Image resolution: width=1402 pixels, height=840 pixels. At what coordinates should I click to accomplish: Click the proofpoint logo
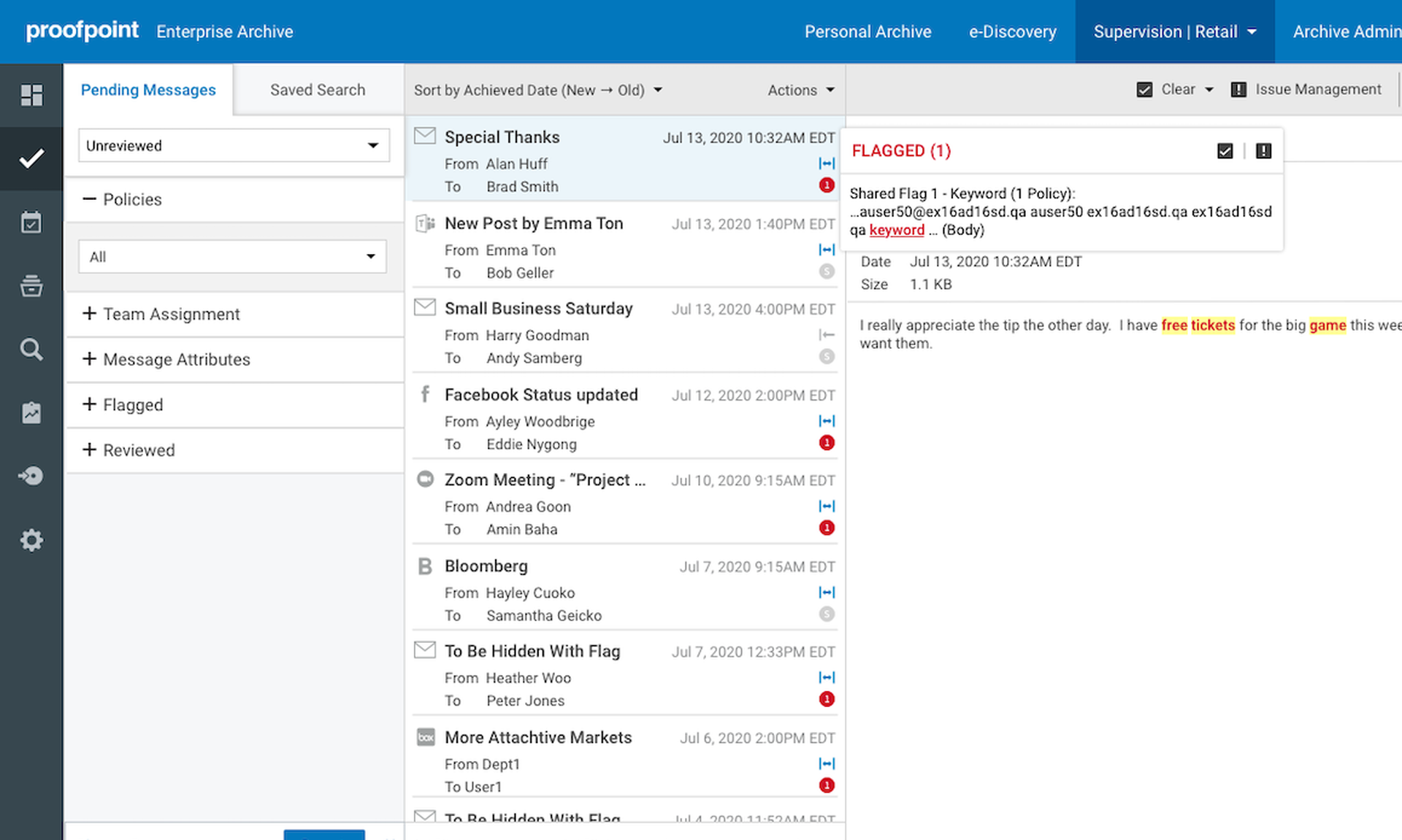tap(82, 31)
